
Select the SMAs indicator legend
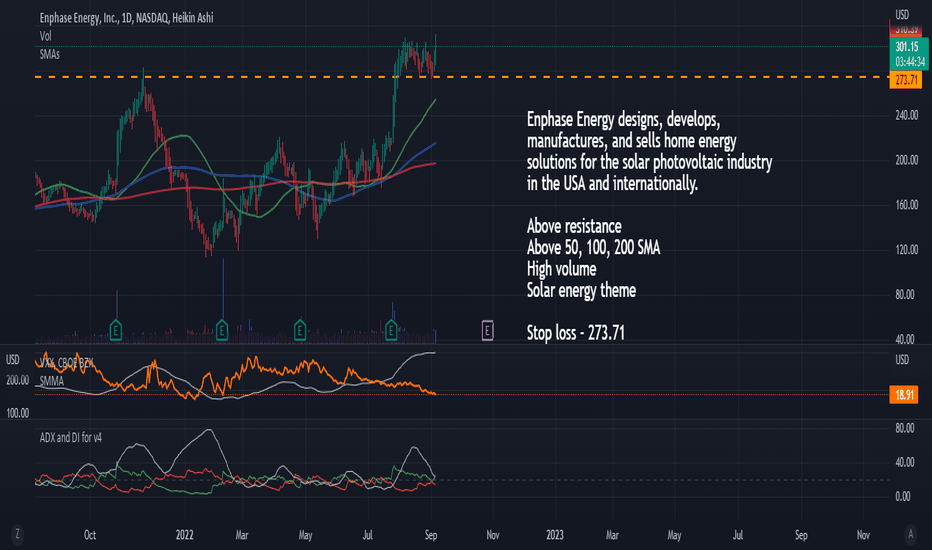[x=49, y=54]
